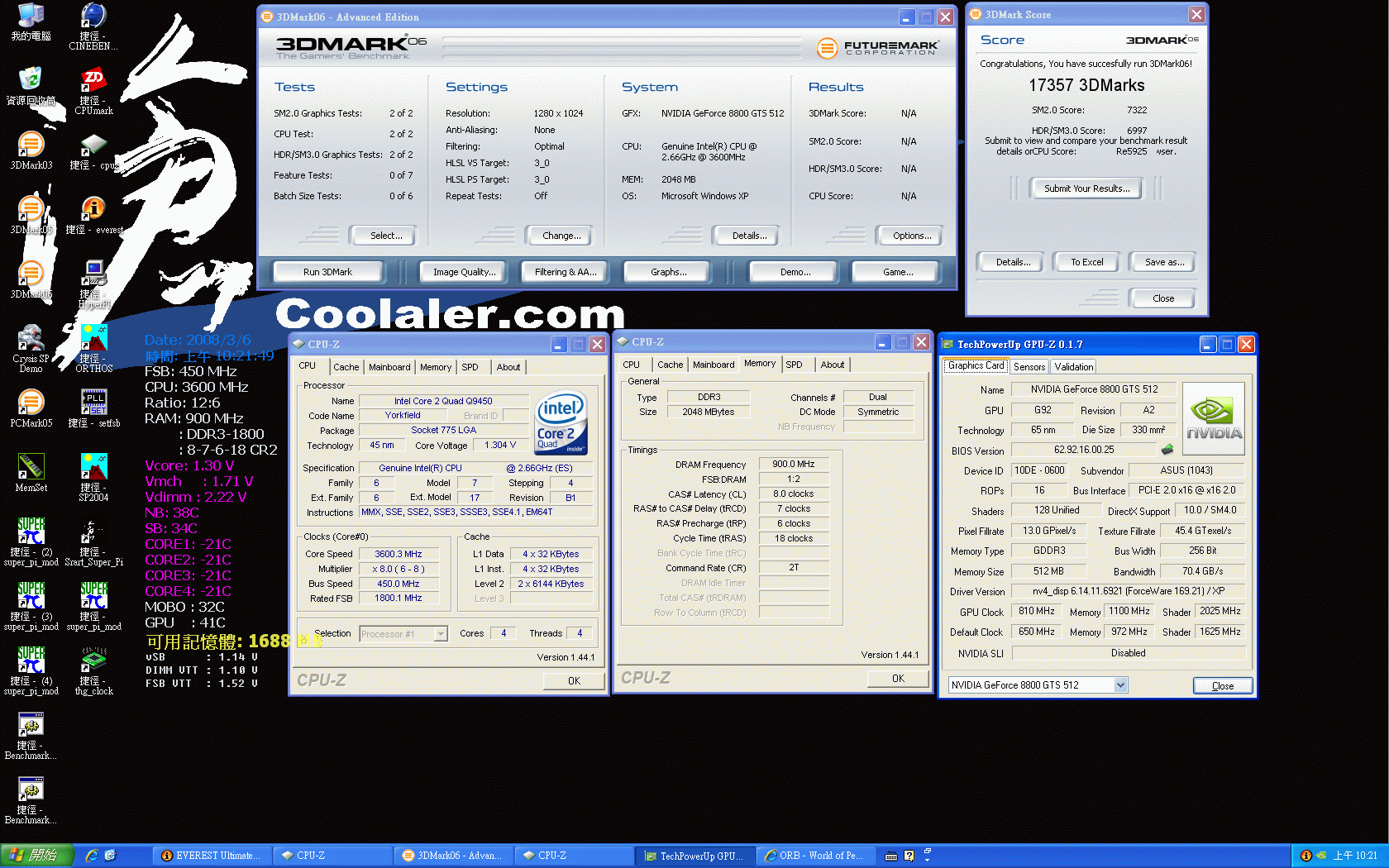Screen dimensions: 1389x868
Task: Select the everest shortcut icon
Action: [x=93, y=215]
